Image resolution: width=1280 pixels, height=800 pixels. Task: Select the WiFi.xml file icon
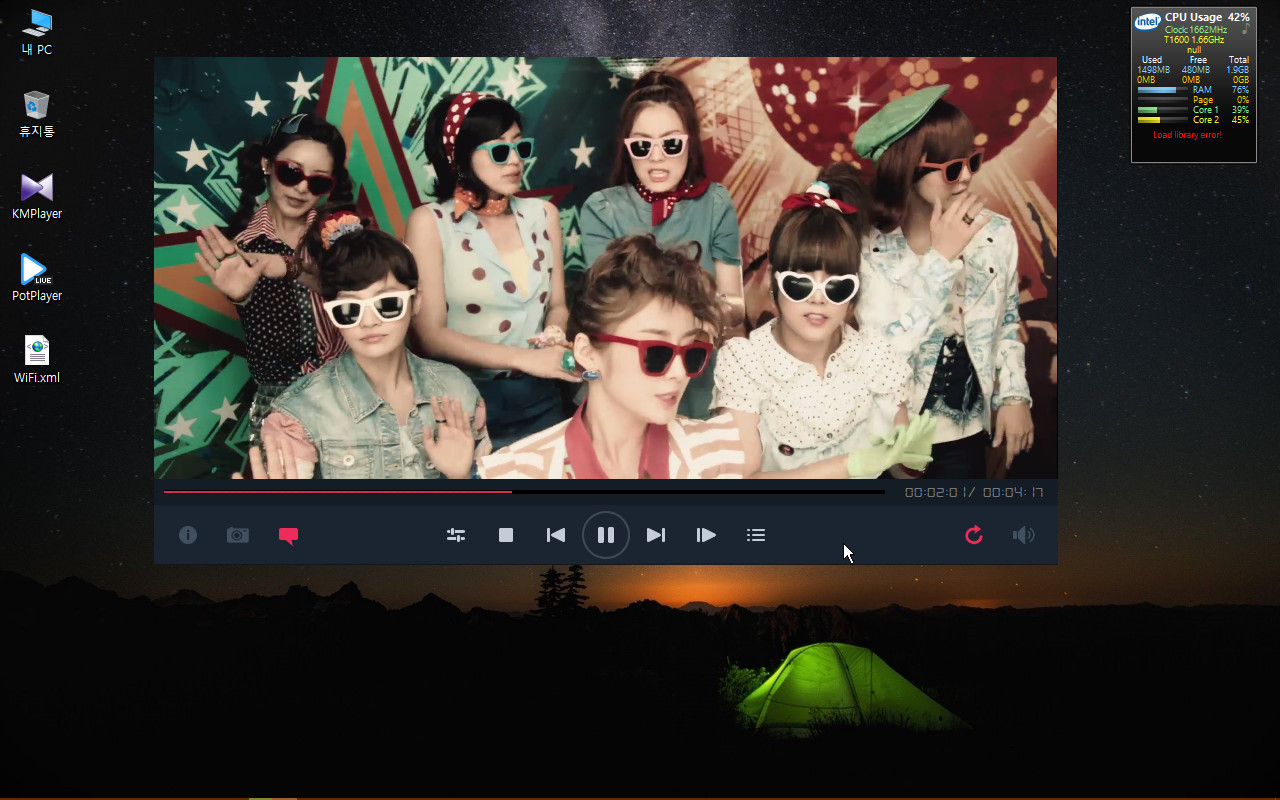tap(37, 360)
